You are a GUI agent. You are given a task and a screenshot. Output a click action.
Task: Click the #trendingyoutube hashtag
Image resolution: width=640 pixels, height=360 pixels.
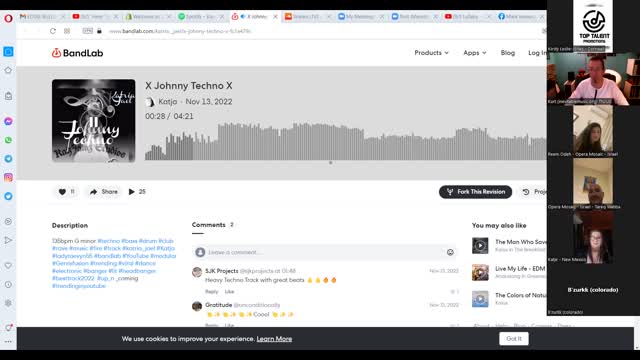click(x=79, y=286)
